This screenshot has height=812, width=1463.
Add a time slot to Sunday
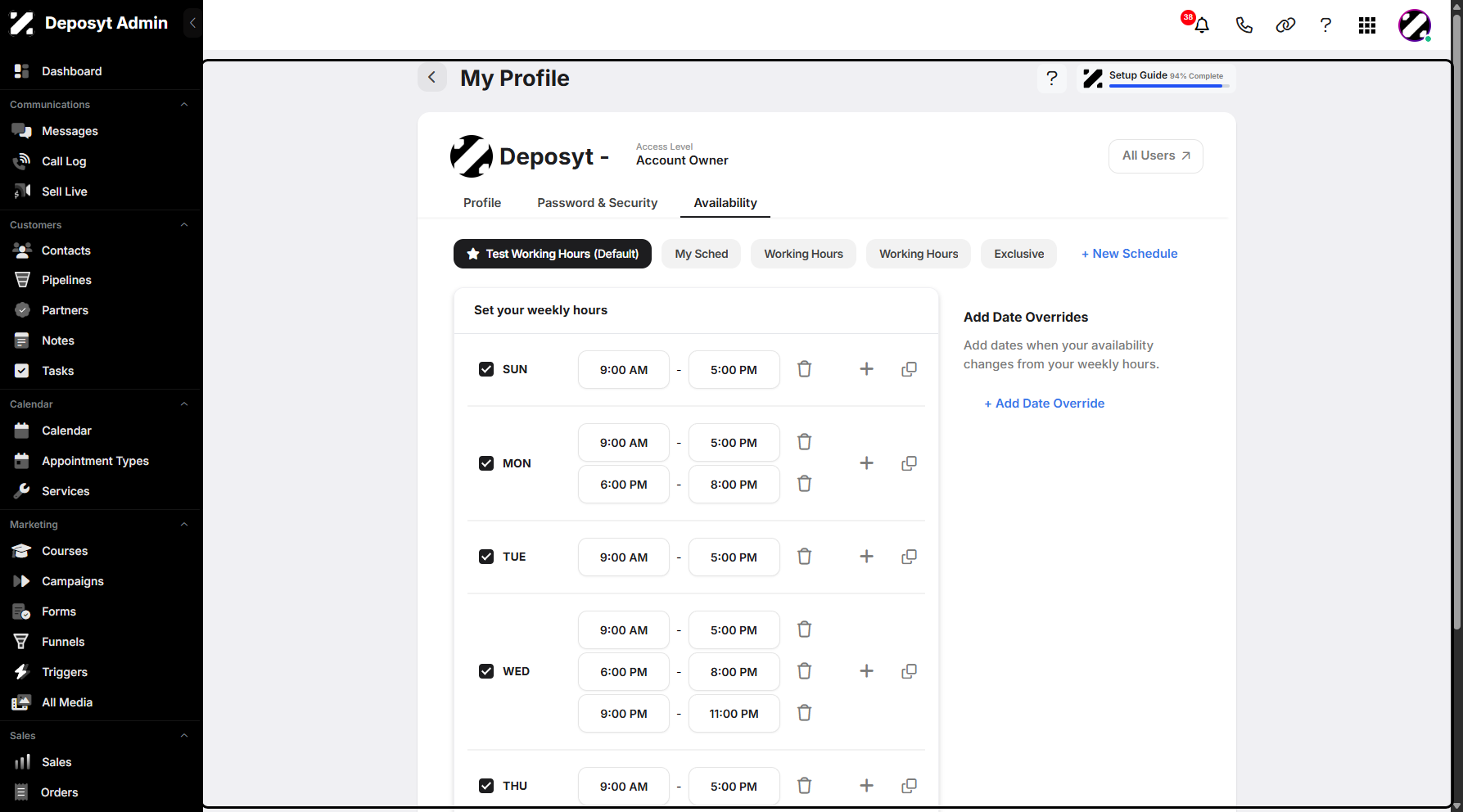click(866, 369)
